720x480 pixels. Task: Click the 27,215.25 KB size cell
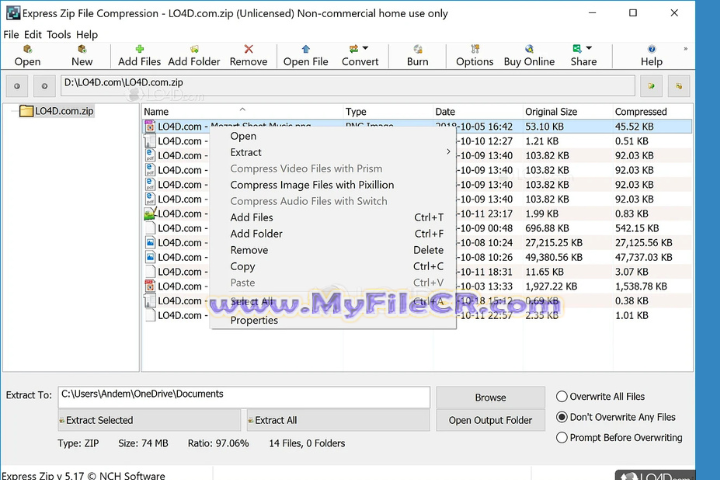(x=554, y=243)
